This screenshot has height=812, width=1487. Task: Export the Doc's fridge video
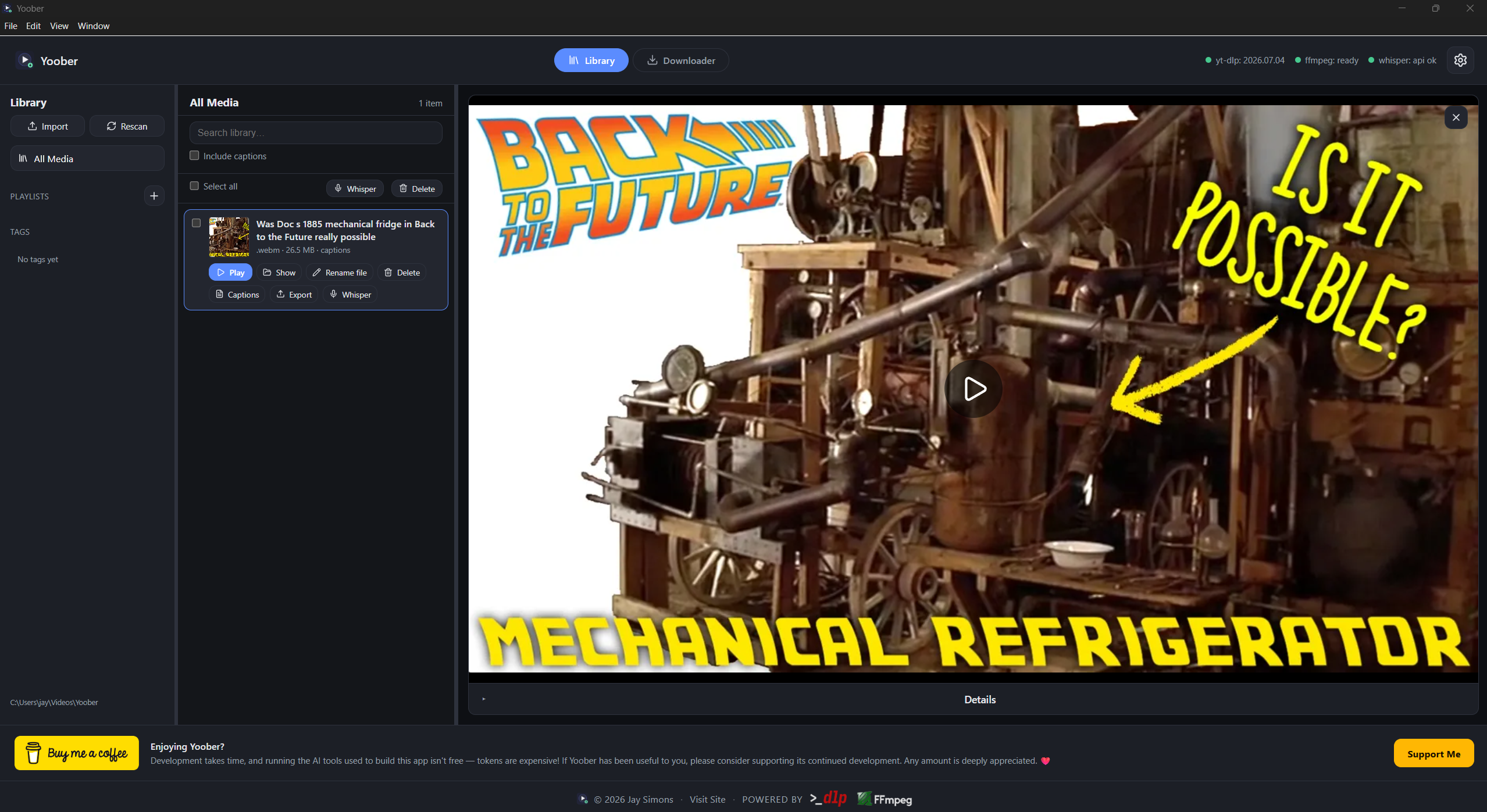(294, 294)
